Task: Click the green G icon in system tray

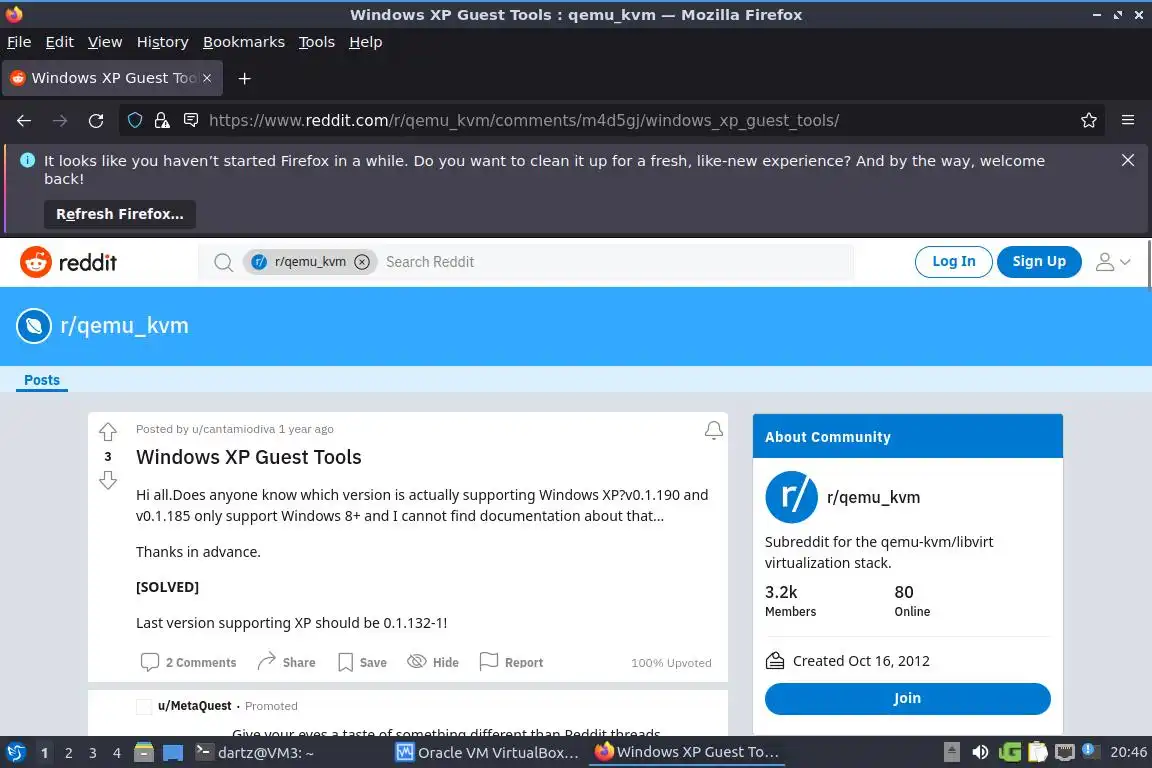Action: [1009, 752]
